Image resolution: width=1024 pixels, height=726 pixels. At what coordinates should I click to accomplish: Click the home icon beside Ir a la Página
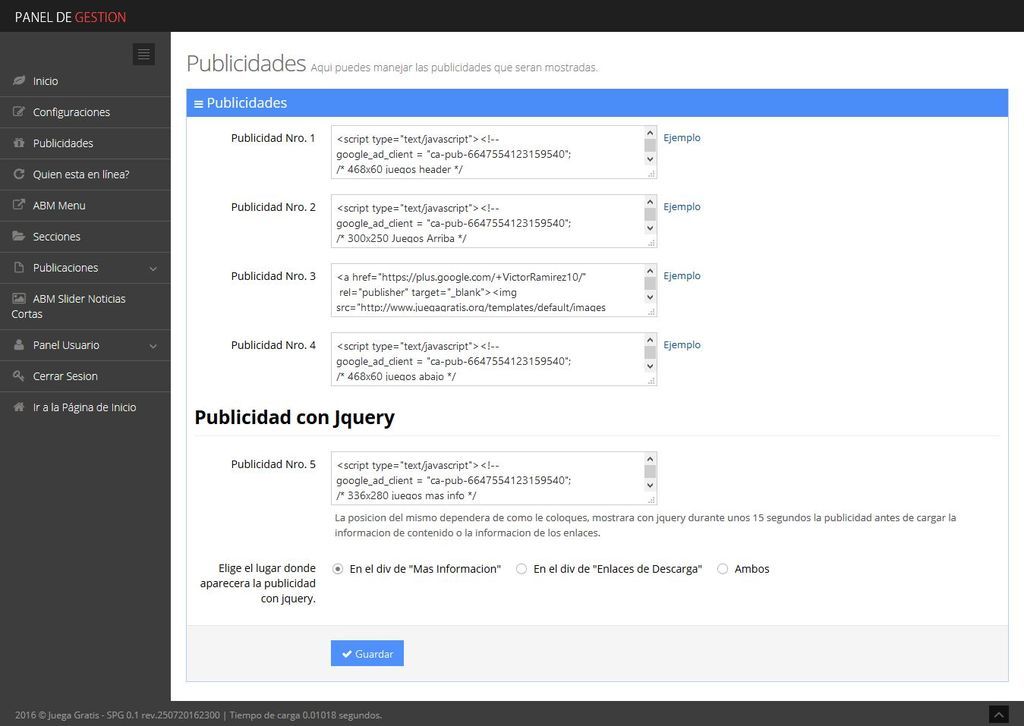[19, 407]
